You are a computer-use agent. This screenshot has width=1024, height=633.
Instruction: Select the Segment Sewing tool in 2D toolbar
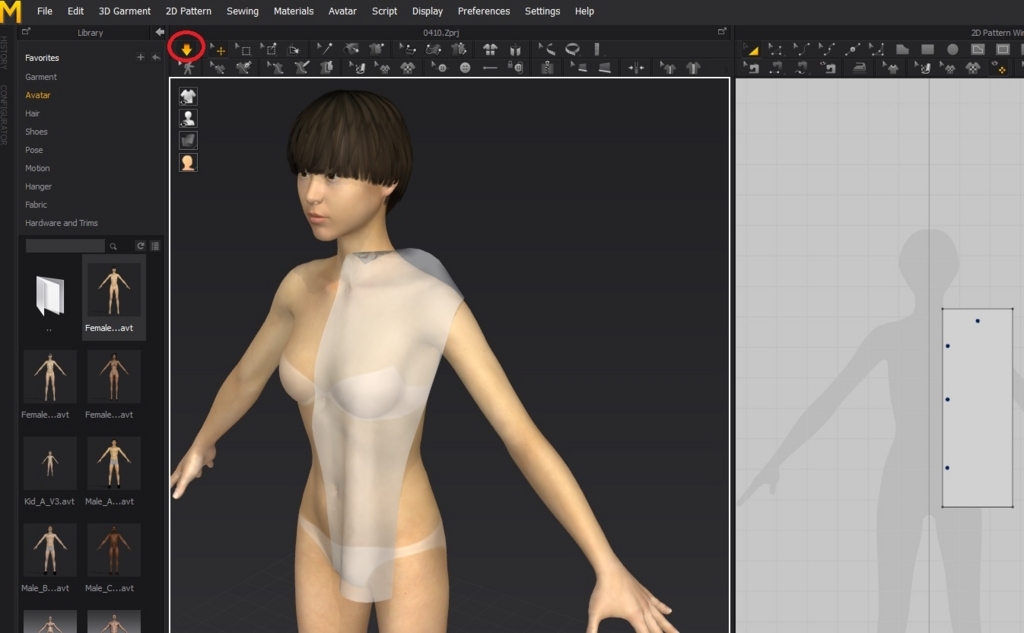[x=775, y=67]
